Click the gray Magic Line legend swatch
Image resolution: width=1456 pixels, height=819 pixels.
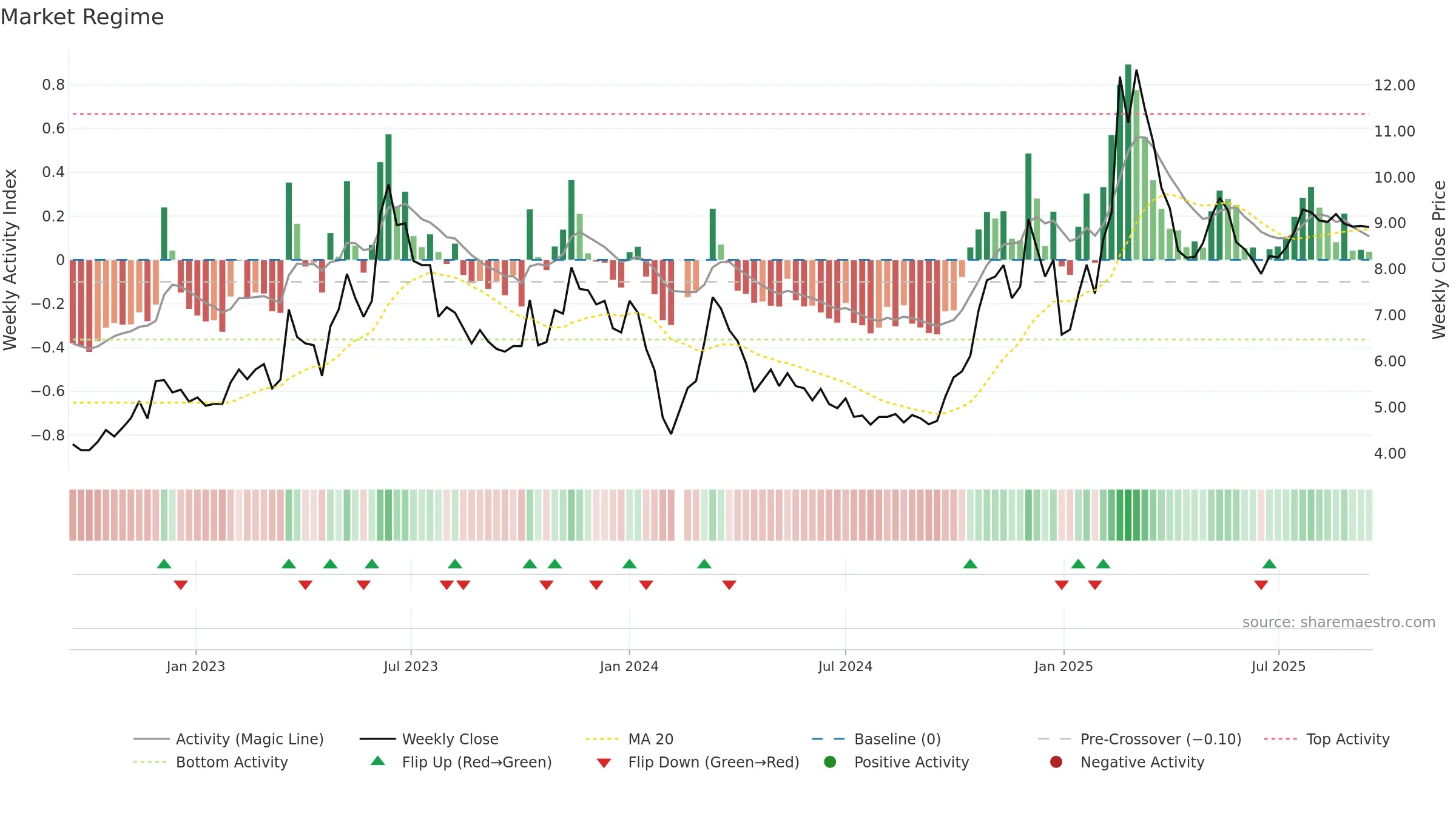click(151, 739)
